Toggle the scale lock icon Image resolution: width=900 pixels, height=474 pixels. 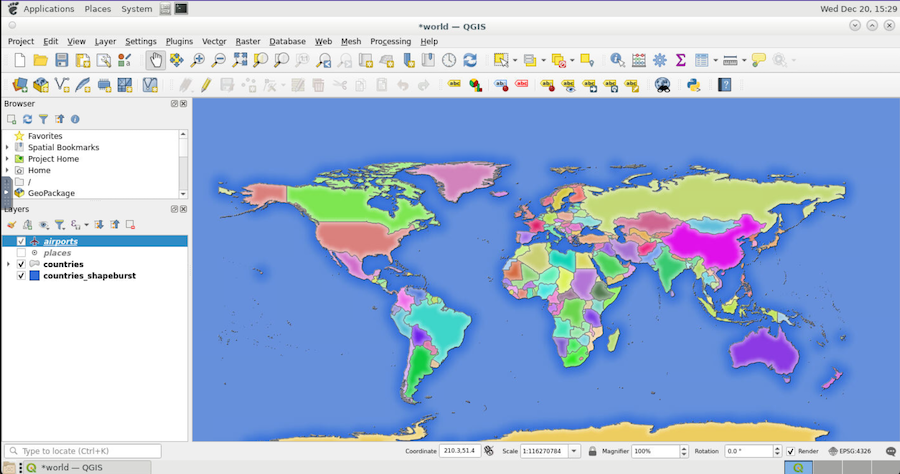coord(592,451)
